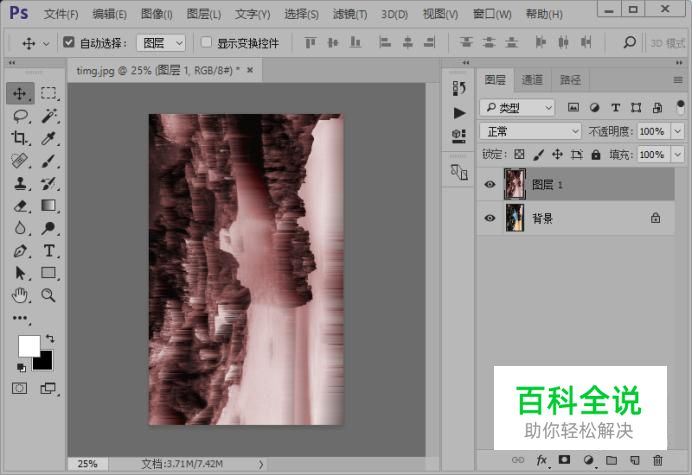Select the Gradient tool
The width and height of the screenshot is (692, 475).
click(49, 206)
